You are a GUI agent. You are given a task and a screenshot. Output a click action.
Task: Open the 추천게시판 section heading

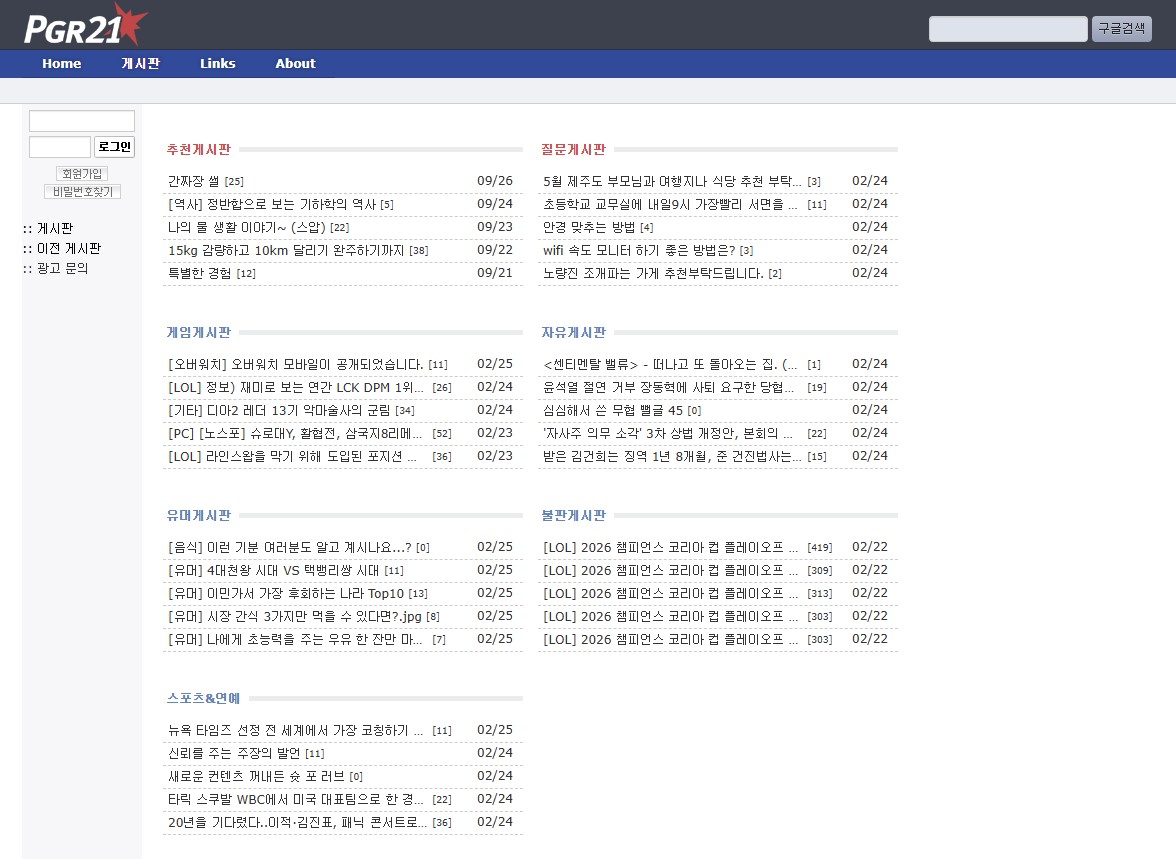click(199, 149)
